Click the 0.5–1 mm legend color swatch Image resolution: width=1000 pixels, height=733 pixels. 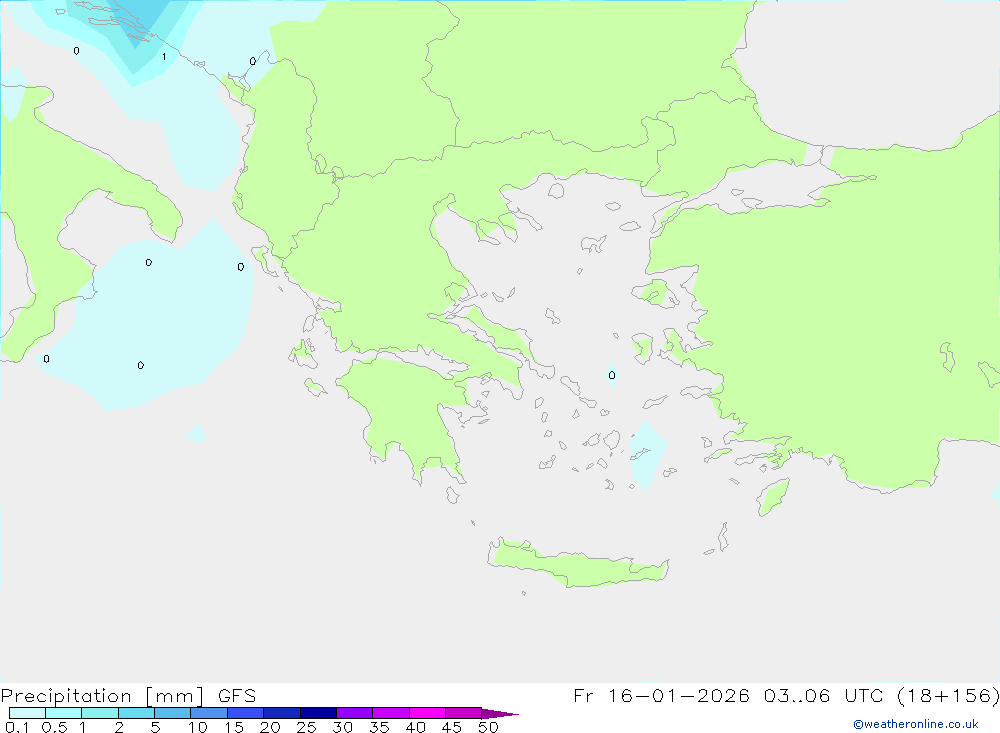[x=63, y=713]
